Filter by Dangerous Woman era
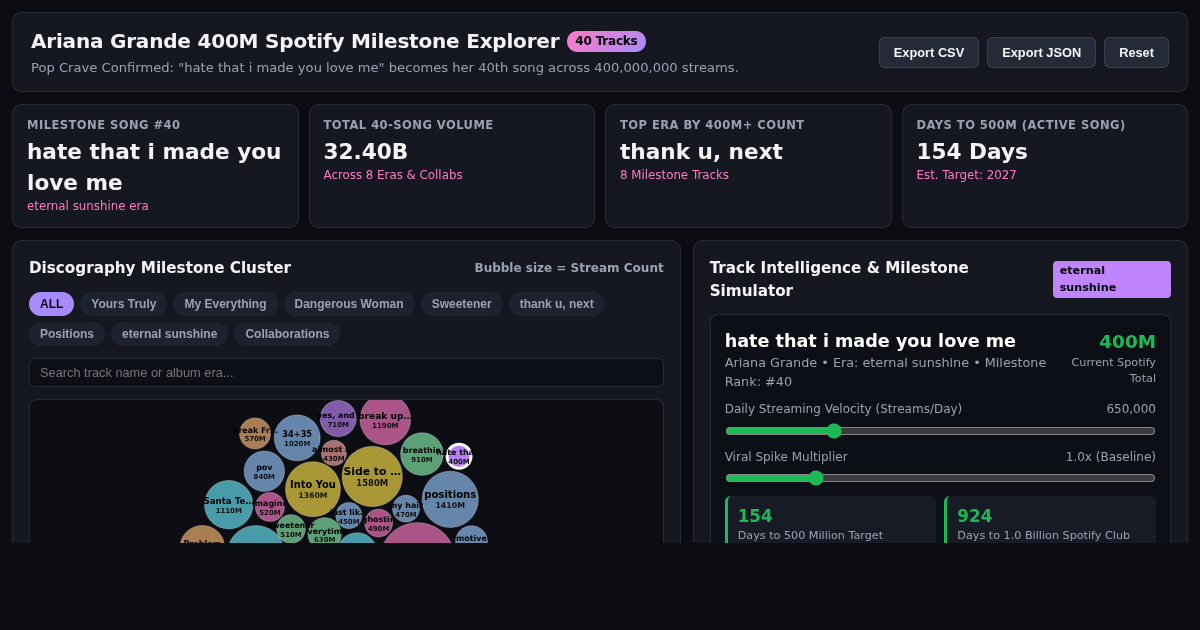Screen dimensions: 1200x630 pos(349,304)
